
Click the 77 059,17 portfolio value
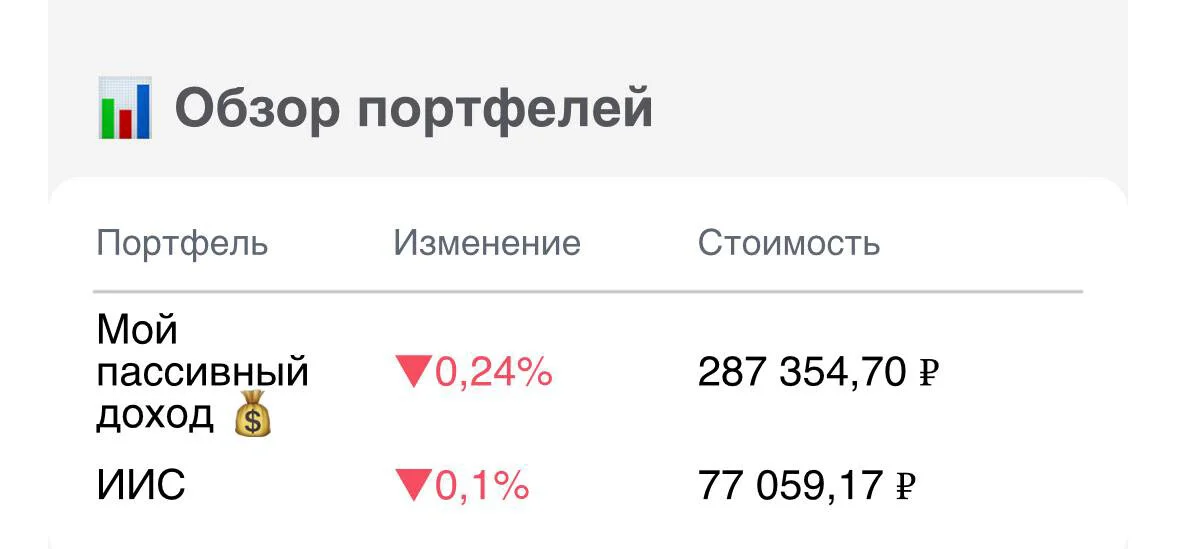(x=790, y=486)
